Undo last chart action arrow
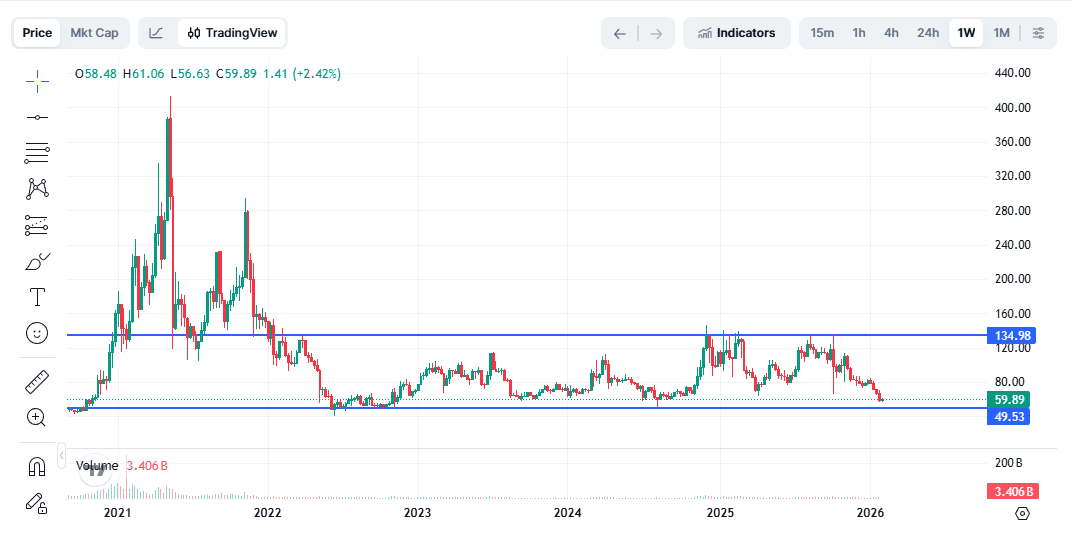This screenshot has width=1072, height=534. [619, 34]
